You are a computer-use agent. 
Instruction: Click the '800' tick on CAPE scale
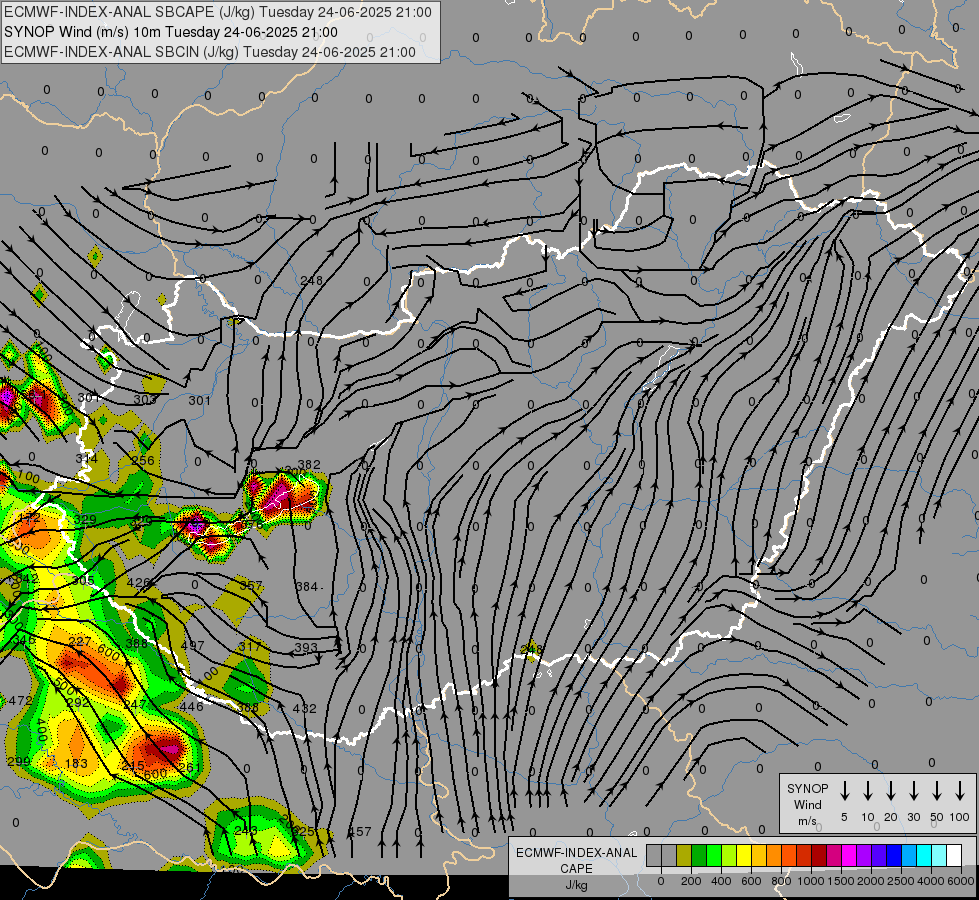tap(781, 881)
